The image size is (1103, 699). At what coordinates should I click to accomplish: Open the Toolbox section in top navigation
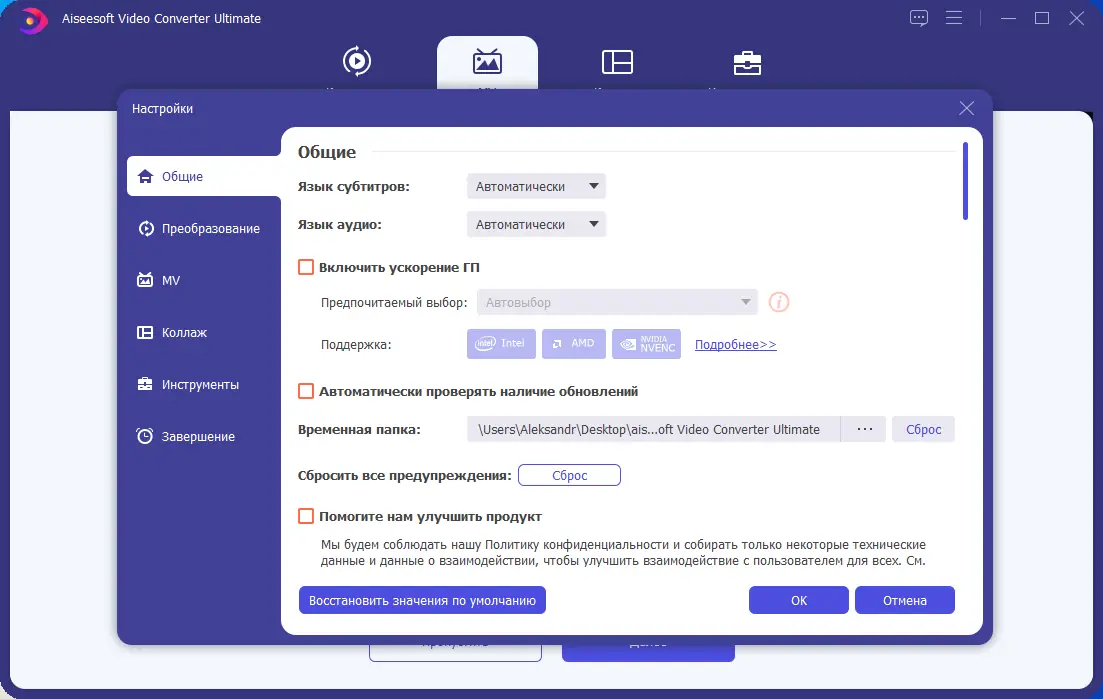pyautogui.click(x=746, y=62)
